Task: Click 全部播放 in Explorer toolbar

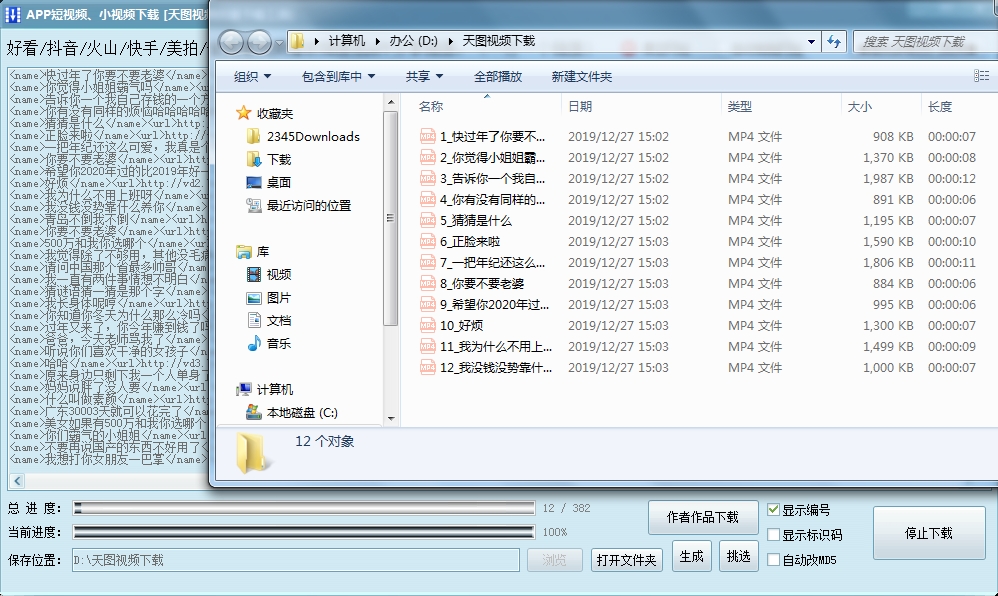Action: tap(498, 76)
